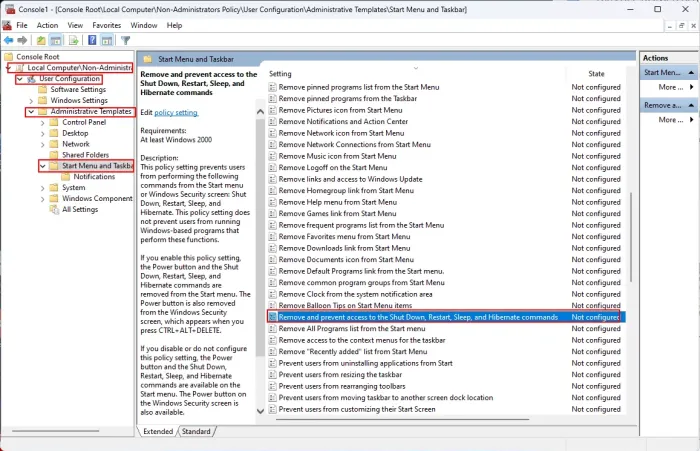Click the Shared Folders folder icon
The width and height of the screenshot is (700, 451).
coord(54,155)
